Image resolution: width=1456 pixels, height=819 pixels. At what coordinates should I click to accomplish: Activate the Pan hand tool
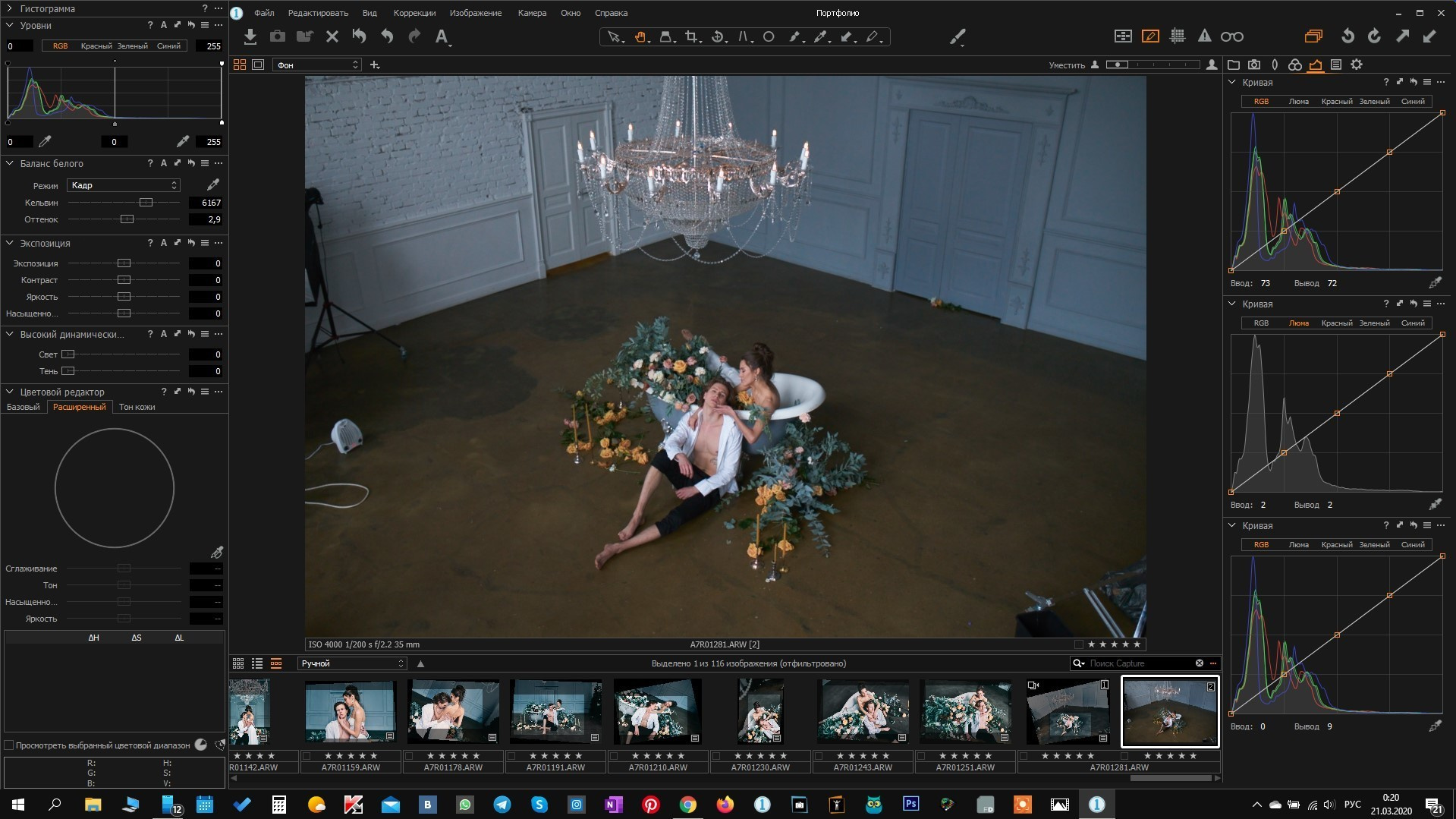pyautogui.click(x=640, y=36)
